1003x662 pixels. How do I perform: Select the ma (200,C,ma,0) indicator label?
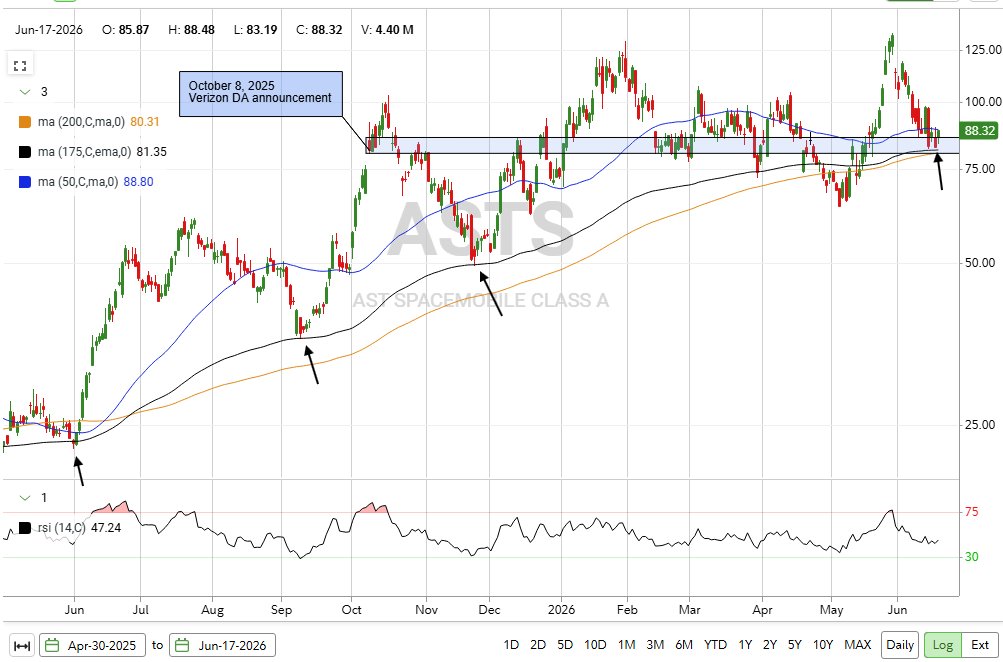click(x=81, y=122)
